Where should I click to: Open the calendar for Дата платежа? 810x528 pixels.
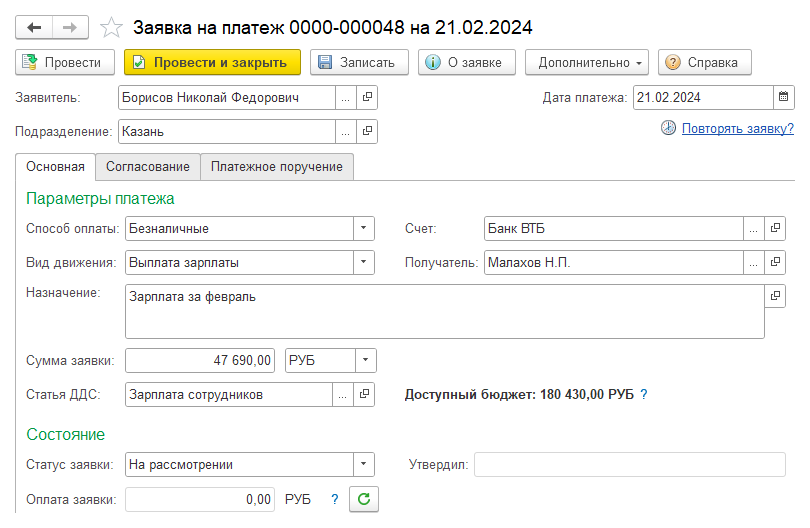click(x=784, y=97)
